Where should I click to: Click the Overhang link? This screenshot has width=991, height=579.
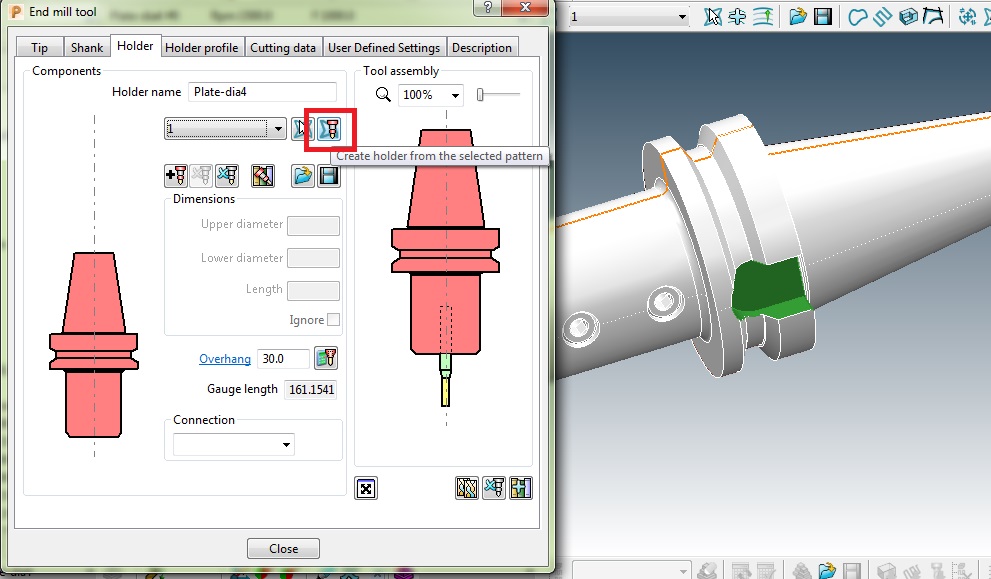[x=225, y=358]
